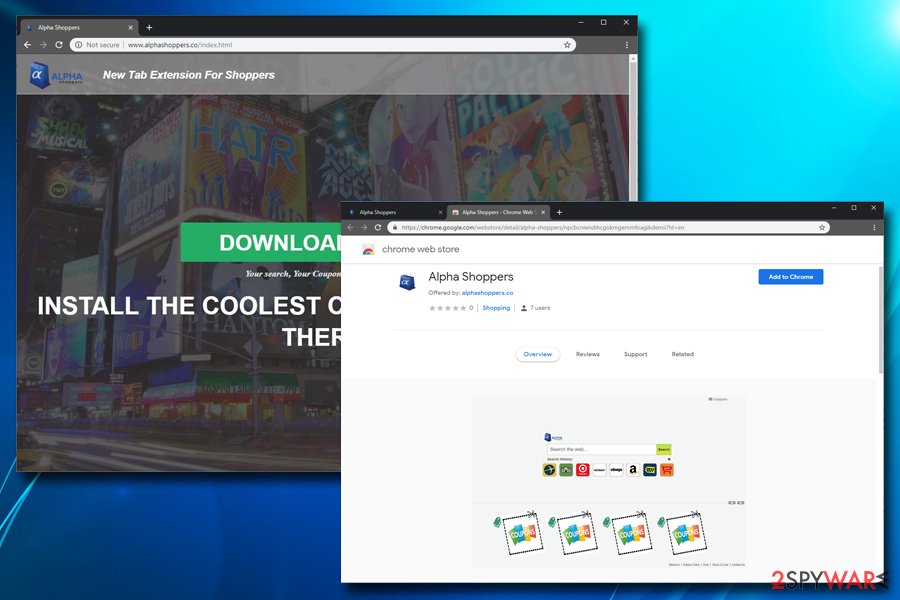Close the Chrome Web Store tab
Image resolution: width=900 pixels, height=600 pixels.
(543, 212)
